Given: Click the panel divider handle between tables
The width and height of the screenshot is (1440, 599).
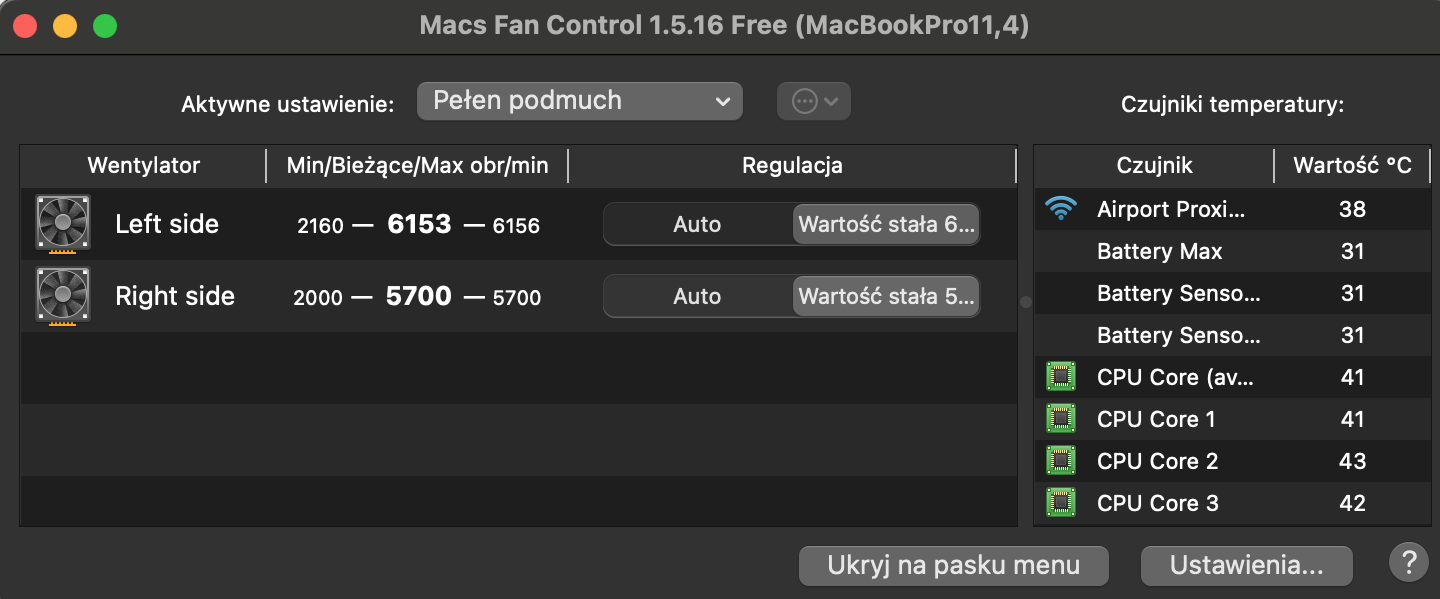Looking at the screenshot, I should pos(1025,301).
